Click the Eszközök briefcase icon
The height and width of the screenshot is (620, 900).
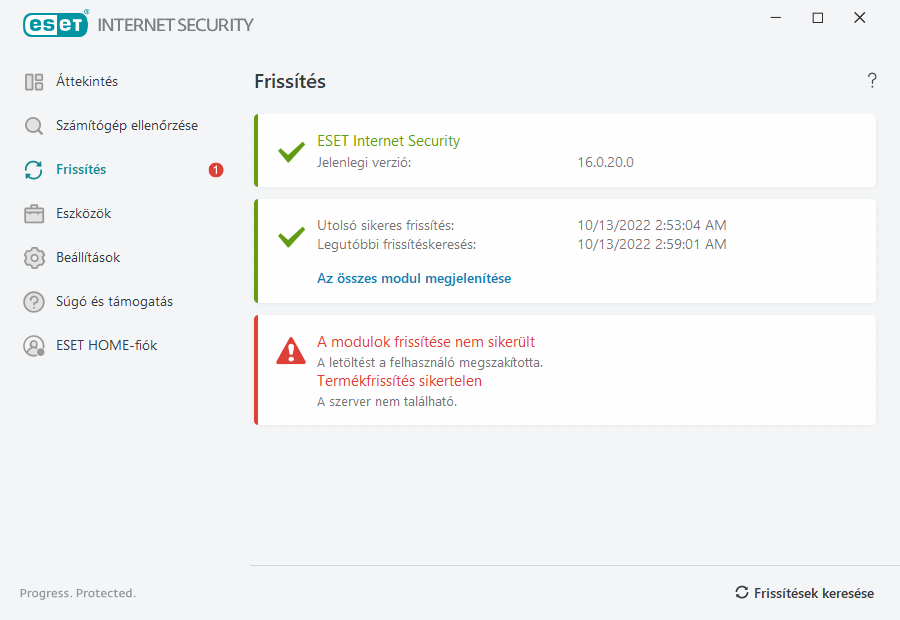click(34, 214)
